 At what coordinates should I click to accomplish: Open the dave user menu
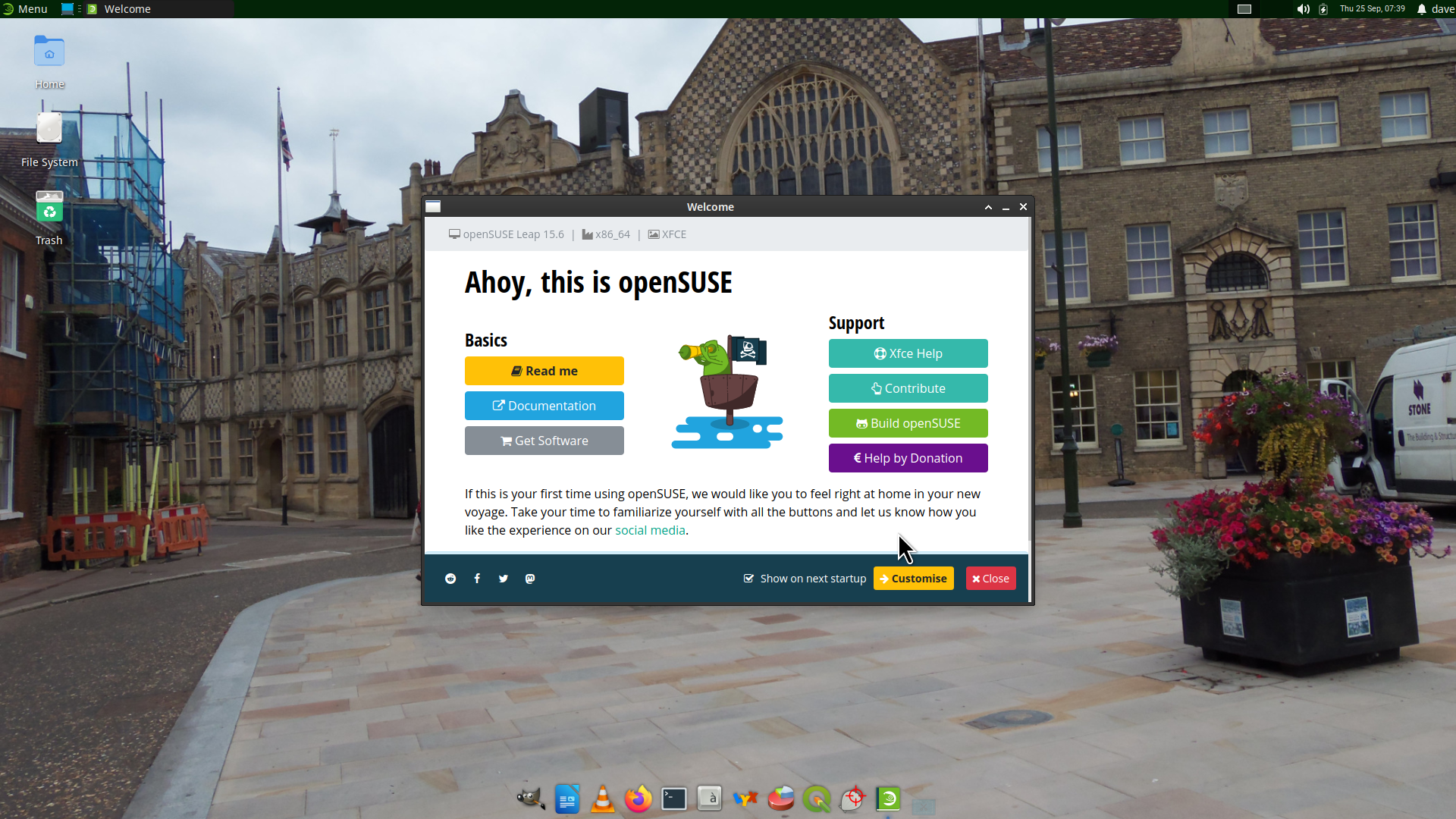pos(1442,9)
